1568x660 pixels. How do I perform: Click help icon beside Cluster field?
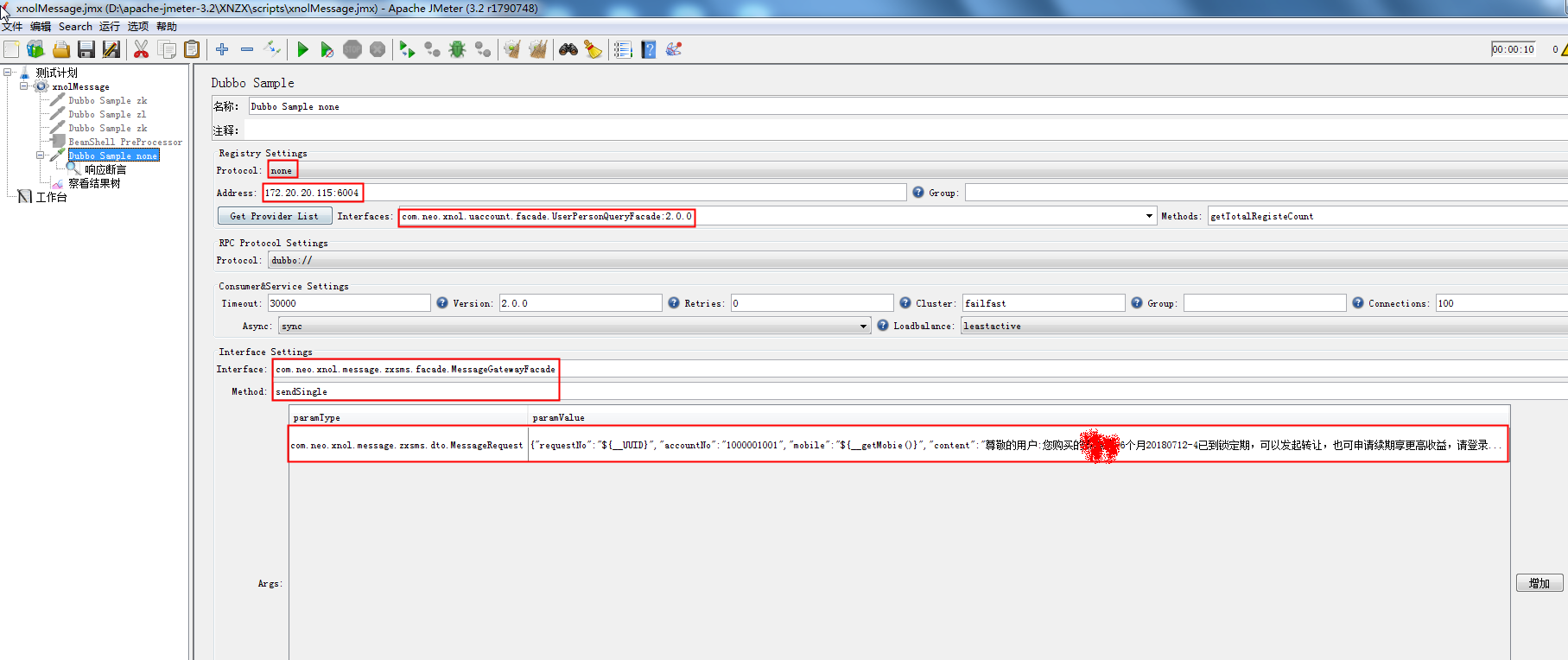pos(905,302)
